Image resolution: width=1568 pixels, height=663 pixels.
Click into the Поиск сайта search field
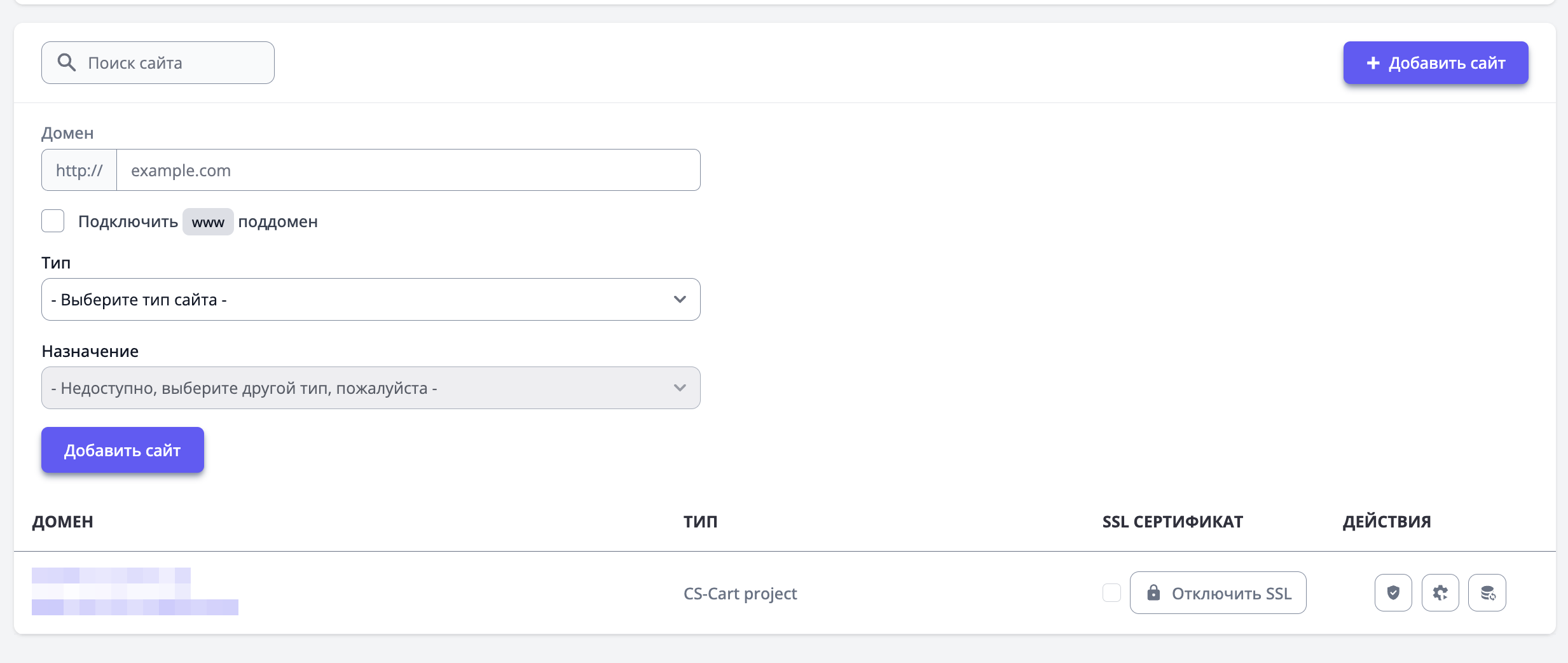172,63
